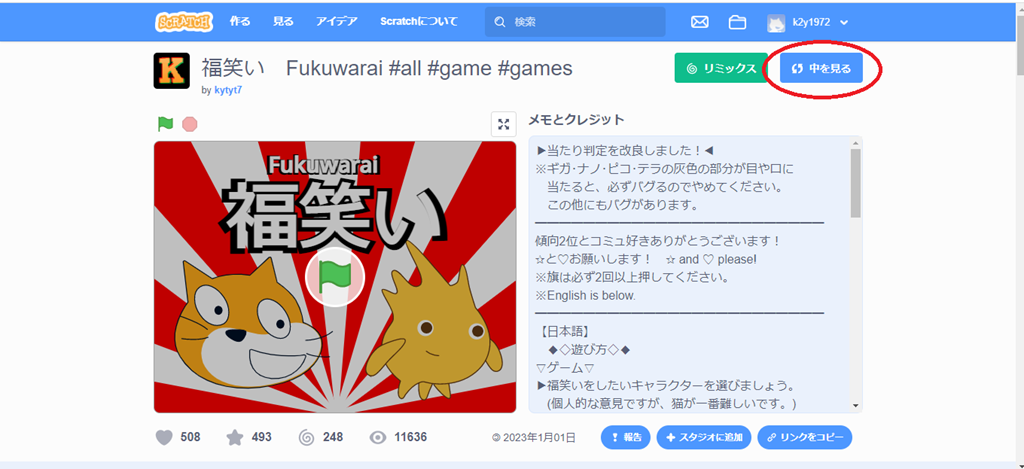This screenshot has width=1024, height=469.
Task: Click the big green flag overlay on the stage
Action: pos(334,277)
